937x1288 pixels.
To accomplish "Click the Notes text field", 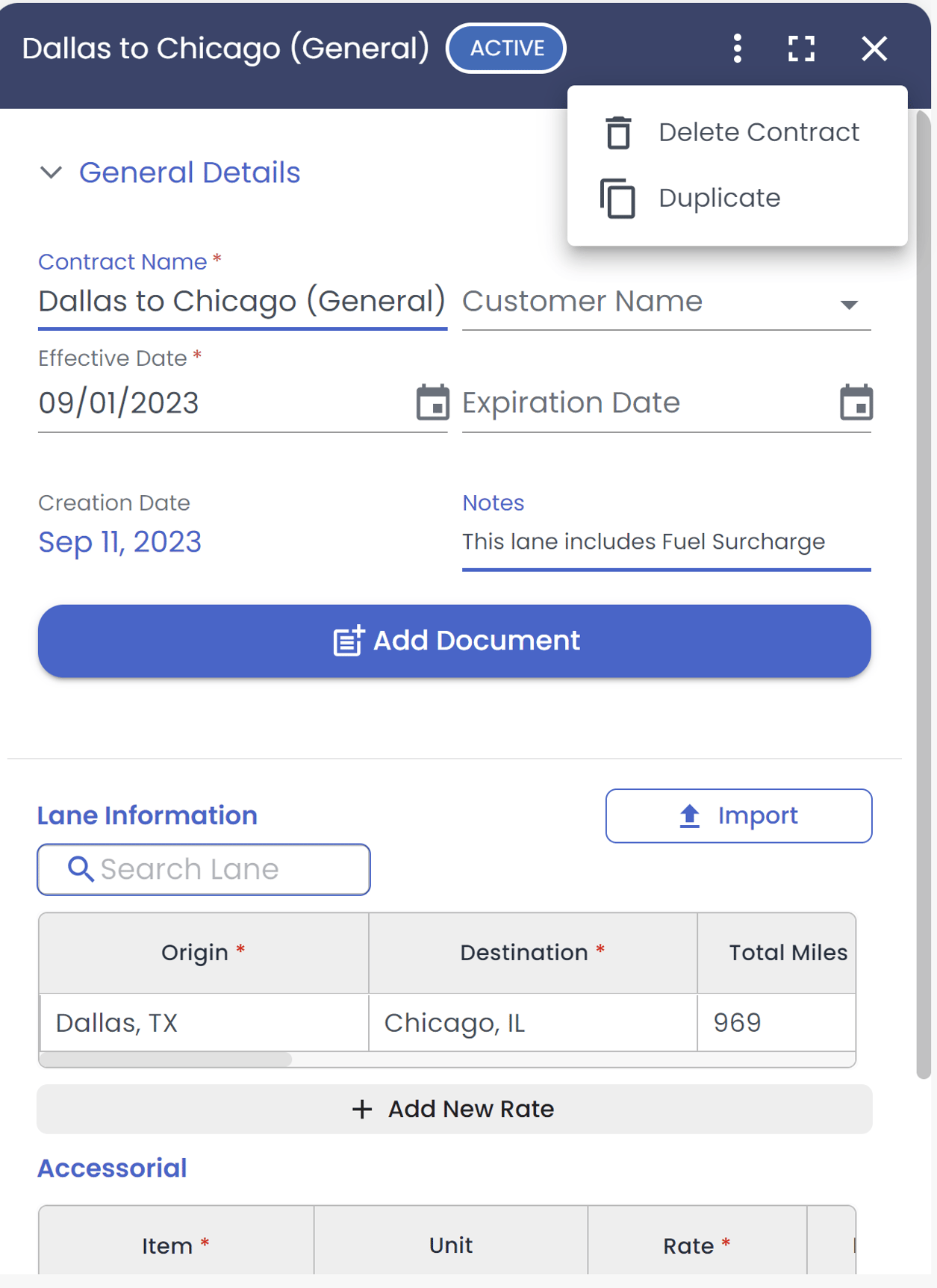I will [x=665, y=542].
